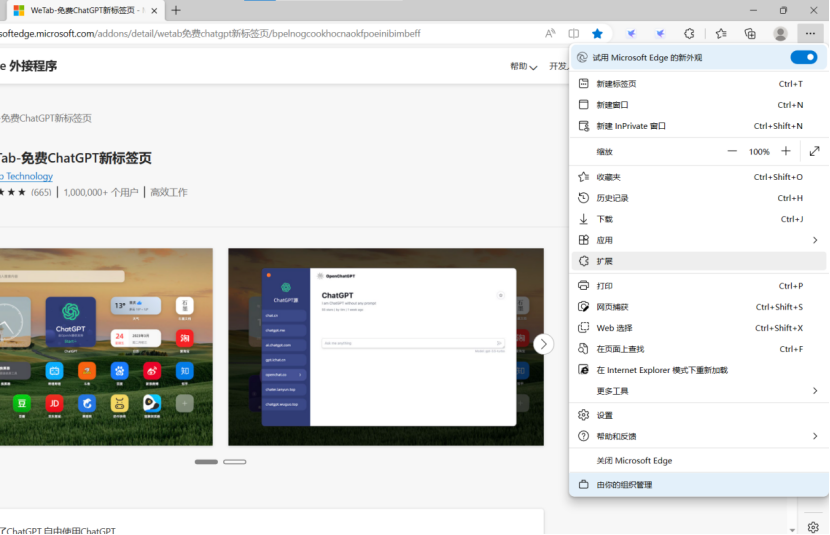Toggle the new Microsoft Edge appearance switch
The image size is (830, 535).
(x=804, y=57)
